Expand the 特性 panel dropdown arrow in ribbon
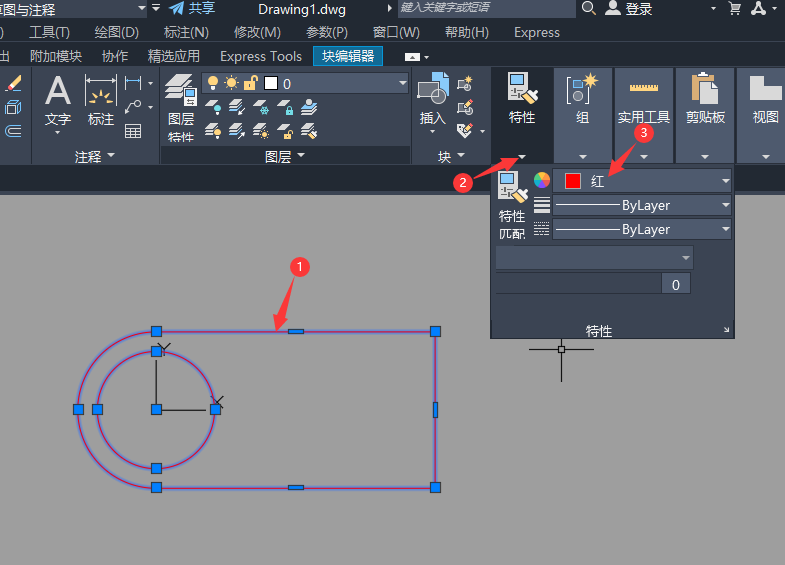 click(522, 156)
